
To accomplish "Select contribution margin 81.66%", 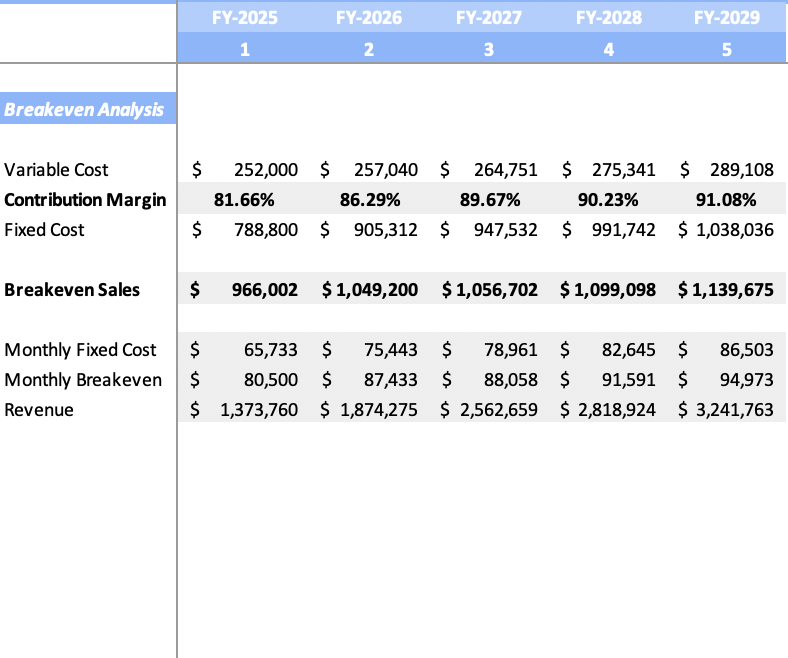I will tap(244, 200).
